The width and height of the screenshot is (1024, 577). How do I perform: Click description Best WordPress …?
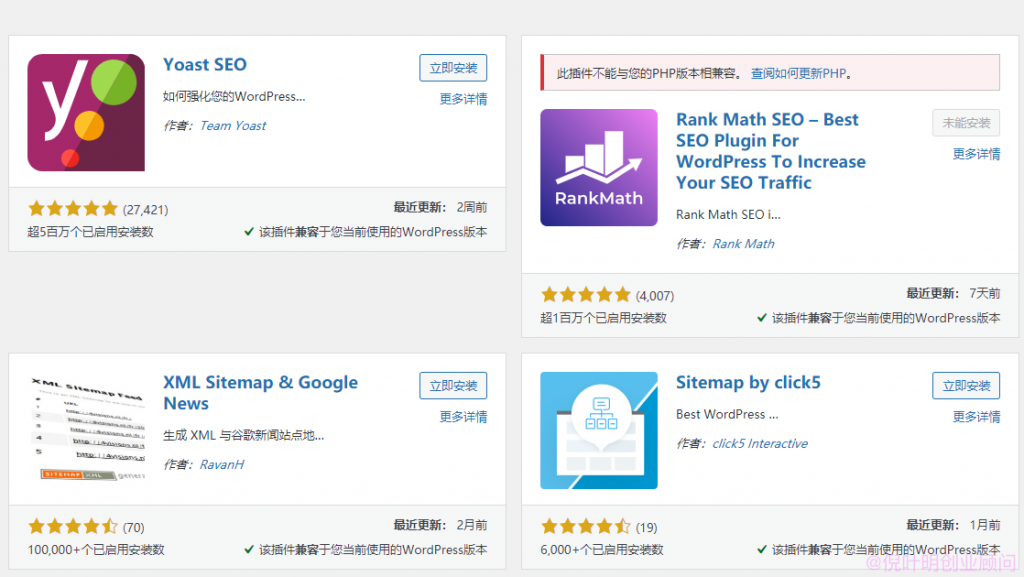727,414
